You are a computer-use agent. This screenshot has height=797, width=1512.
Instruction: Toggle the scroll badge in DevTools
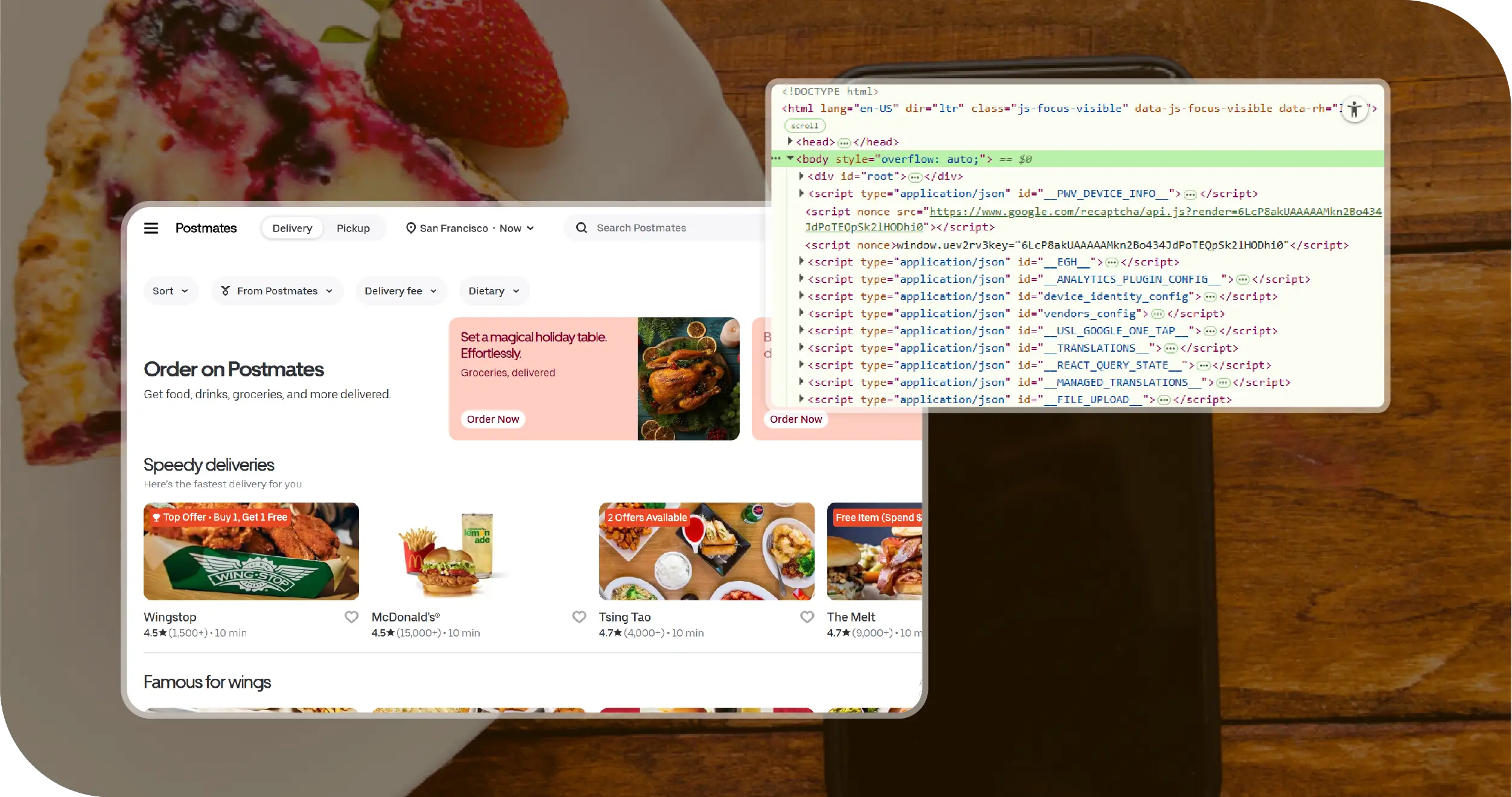[x=804, y=125]
